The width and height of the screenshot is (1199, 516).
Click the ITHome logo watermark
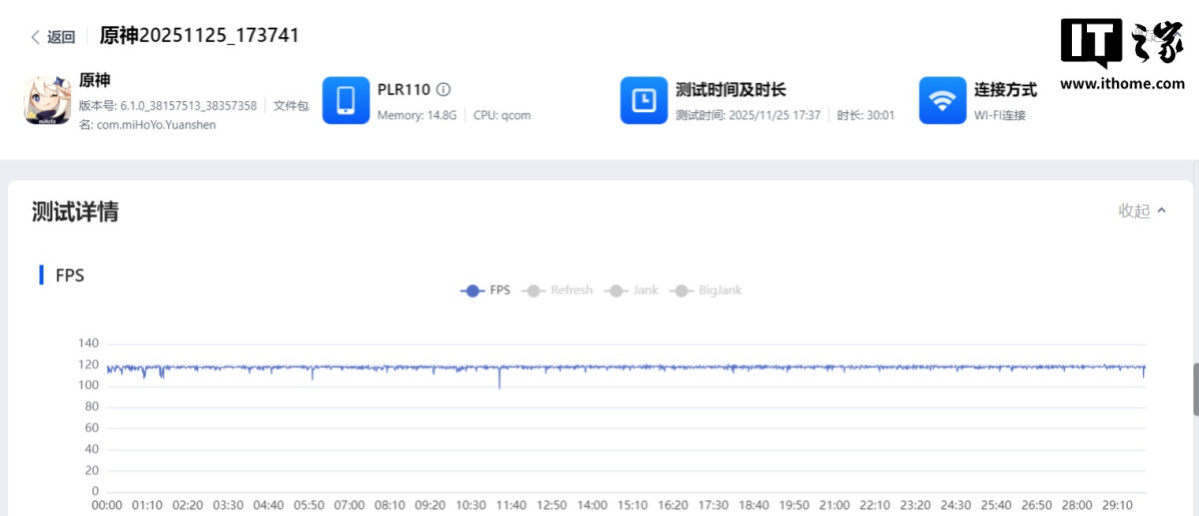pos(1122,43)
